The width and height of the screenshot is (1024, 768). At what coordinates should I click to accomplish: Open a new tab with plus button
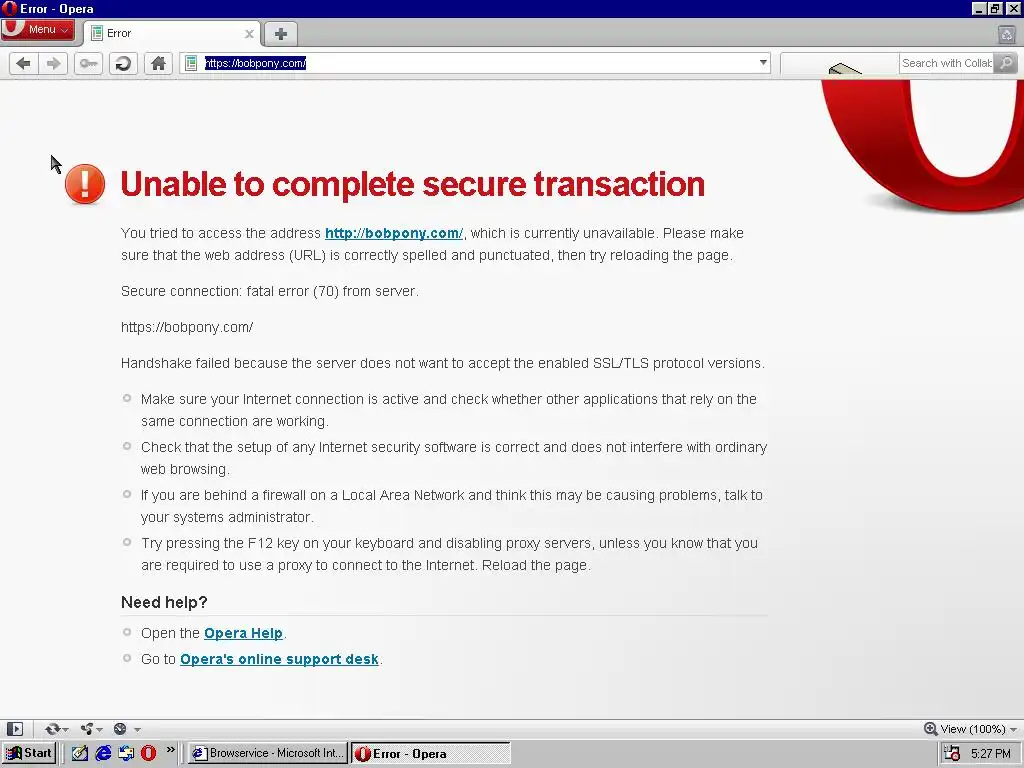281,34
